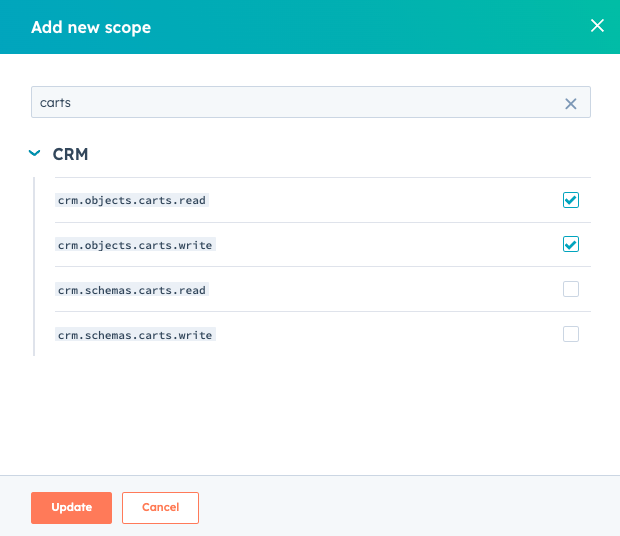Clear the carts search text

[x=571, y=103]
